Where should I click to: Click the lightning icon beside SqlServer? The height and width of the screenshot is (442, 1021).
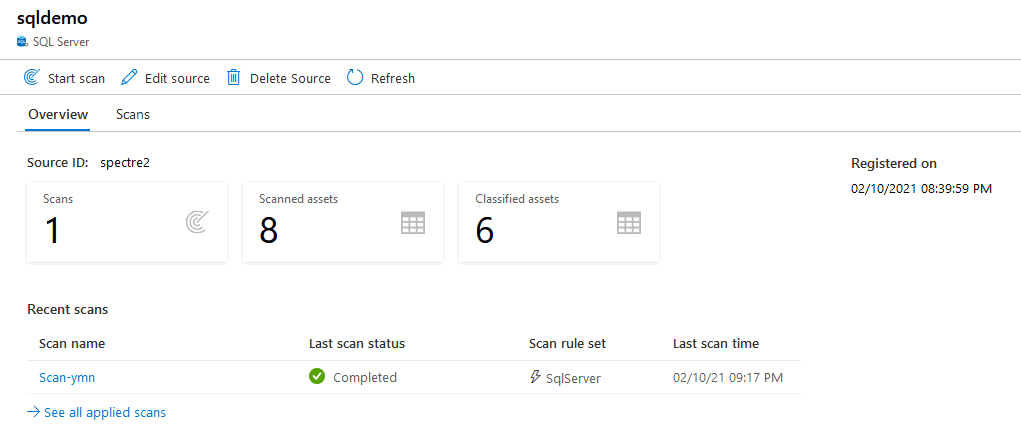[535, 377]
